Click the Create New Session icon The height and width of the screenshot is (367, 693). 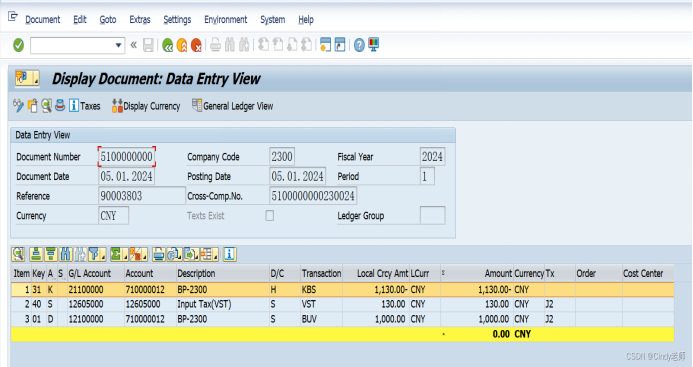[325, 45]
